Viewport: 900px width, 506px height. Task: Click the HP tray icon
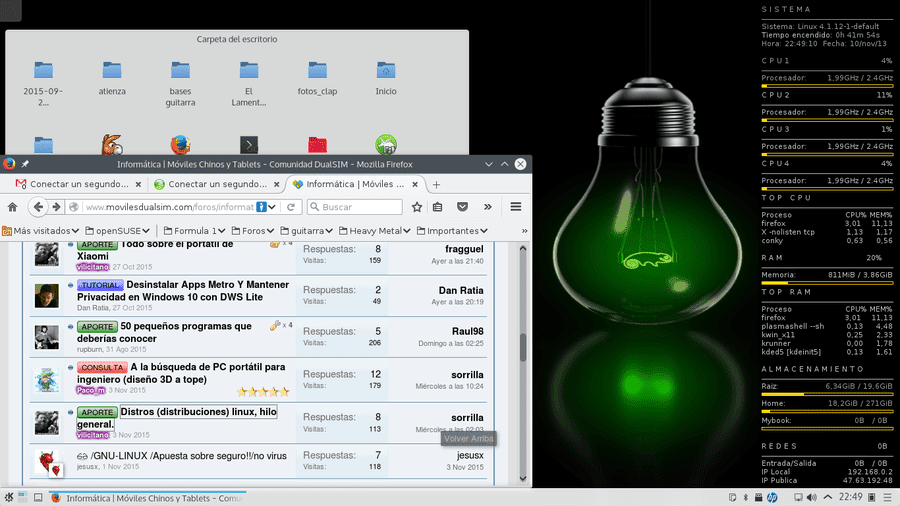tap(773, 497)
